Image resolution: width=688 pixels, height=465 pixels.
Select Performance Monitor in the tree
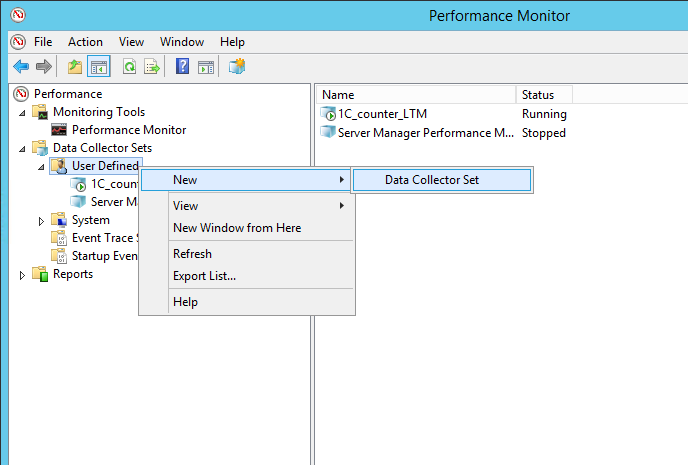[x=128, y=130]
